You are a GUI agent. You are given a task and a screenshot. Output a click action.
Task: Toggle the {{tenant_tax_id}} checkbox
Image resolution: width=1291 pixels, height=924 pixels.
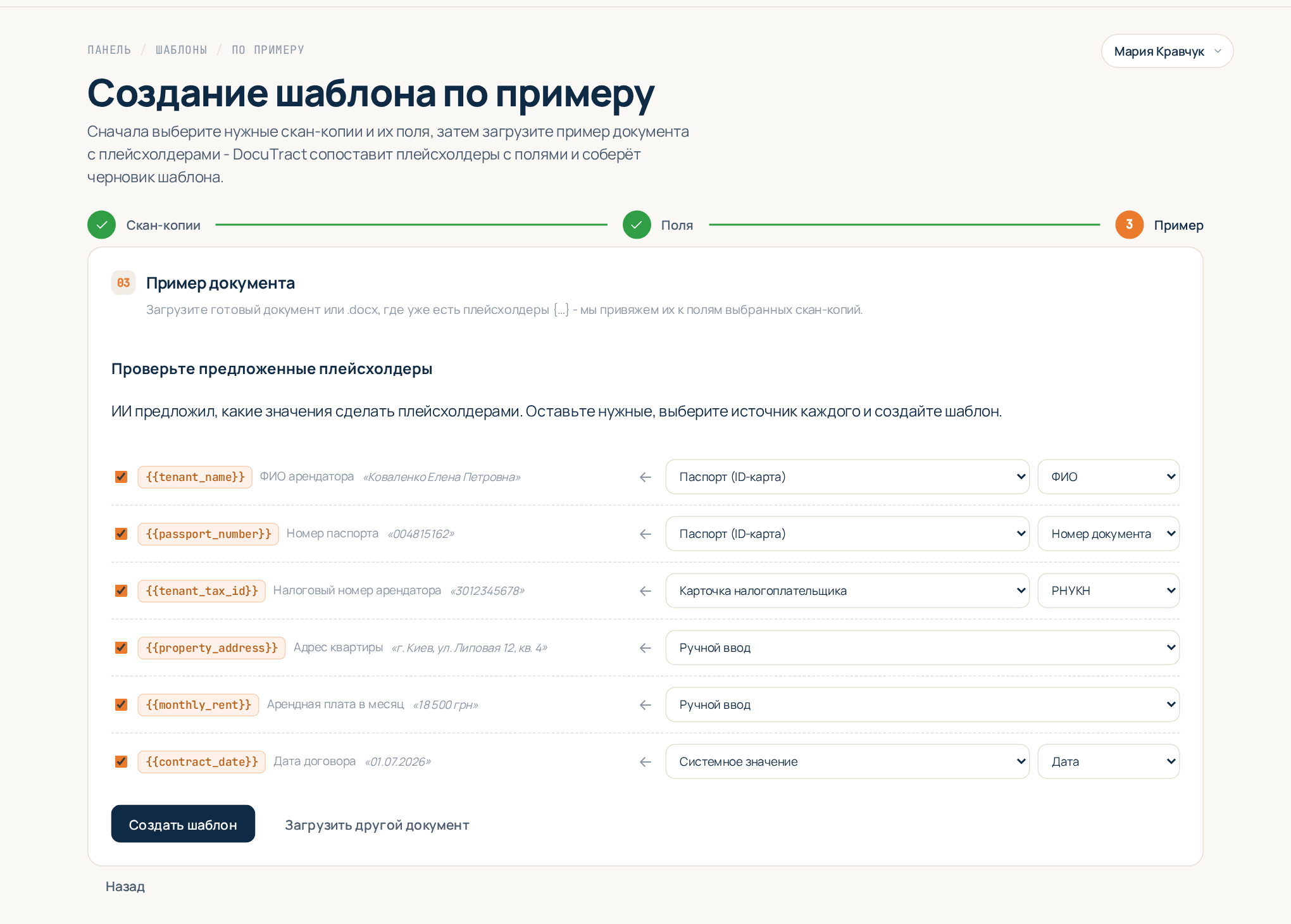[121, 590]
